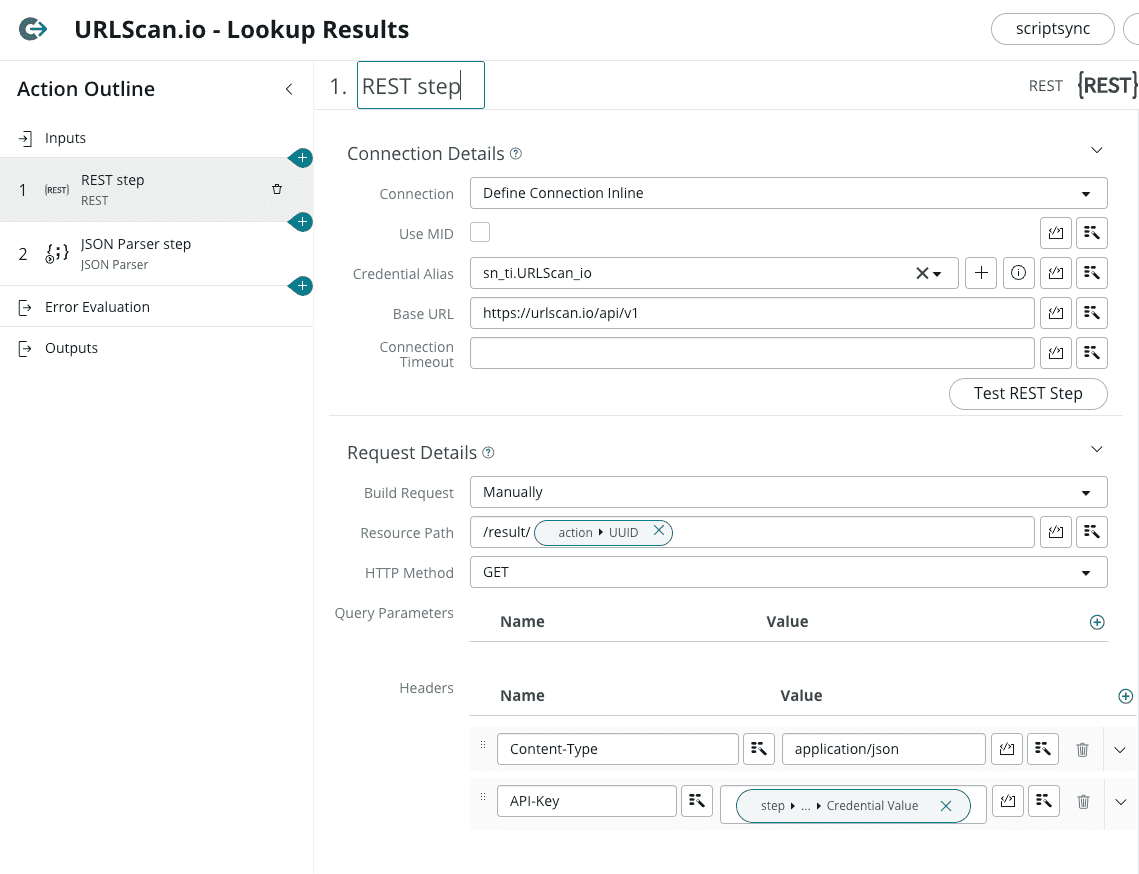Image resolution: width=1139 pixels, height=874 pixels.
Task: Add step after JSON Parser step
Action: tap(302, 286)
